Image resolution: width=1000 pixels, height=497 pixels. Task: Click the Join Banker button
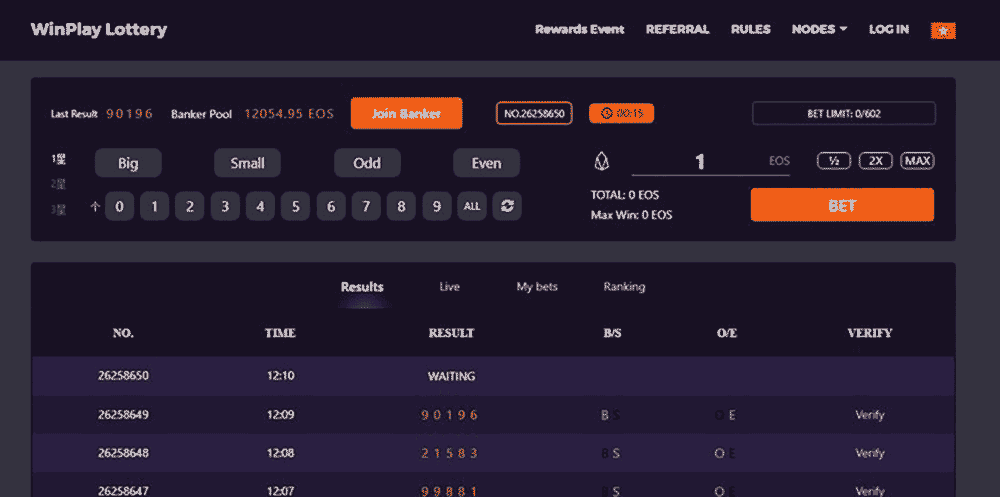406,114
